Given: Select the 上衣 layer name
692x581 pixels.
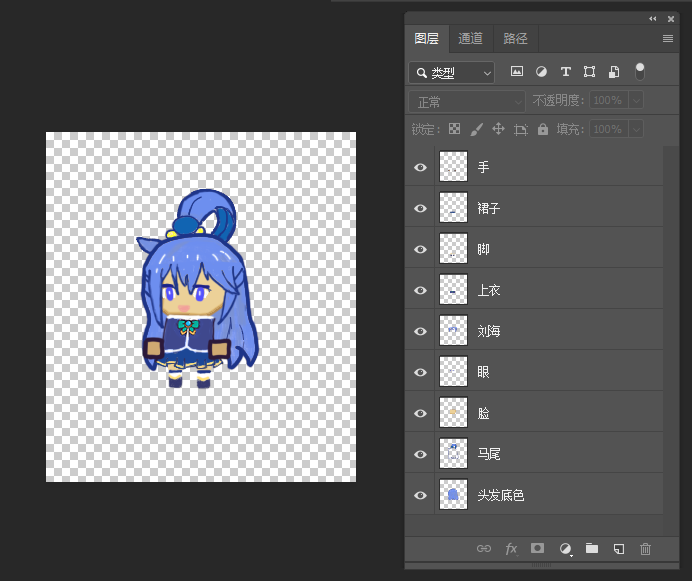Looking at the screenshot, I should click(489, 290).
